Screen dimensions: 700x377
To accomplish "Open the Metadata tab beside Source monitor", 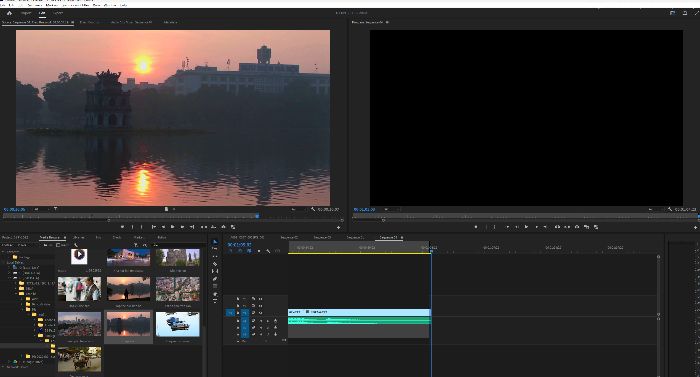I will [170, 22].
